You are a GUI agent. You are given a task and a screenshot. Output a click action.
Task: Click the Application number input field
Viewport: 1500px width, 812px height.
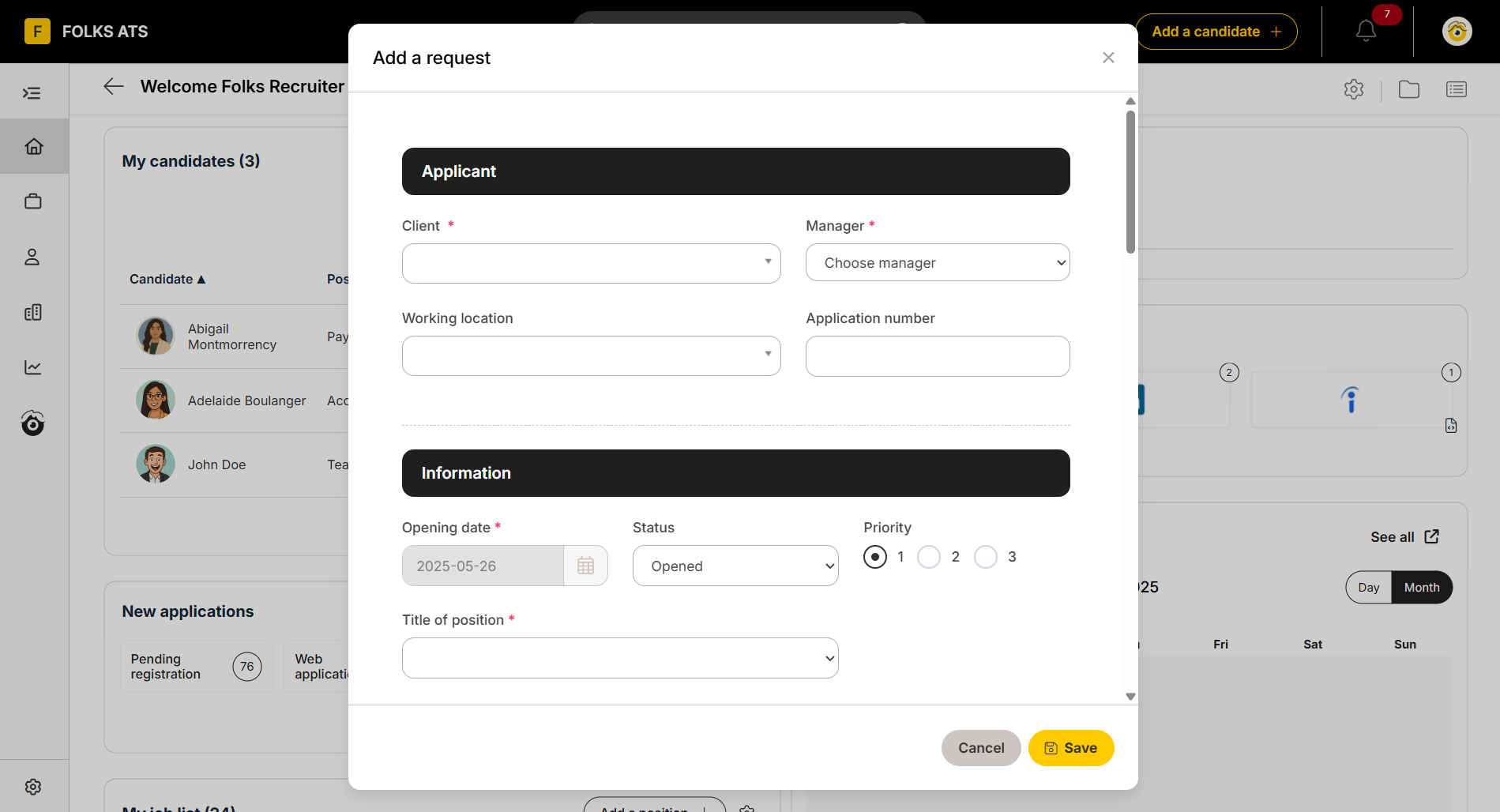tap(938, 356)
